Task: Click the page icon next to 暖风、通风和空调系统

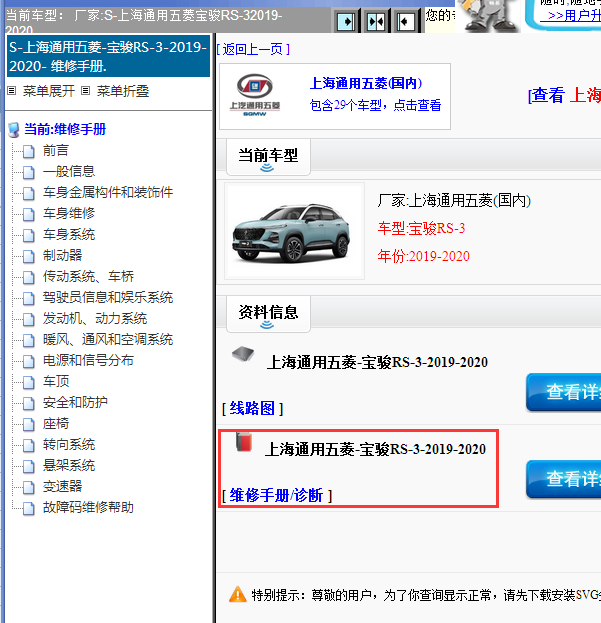Action: coord(28,341)
